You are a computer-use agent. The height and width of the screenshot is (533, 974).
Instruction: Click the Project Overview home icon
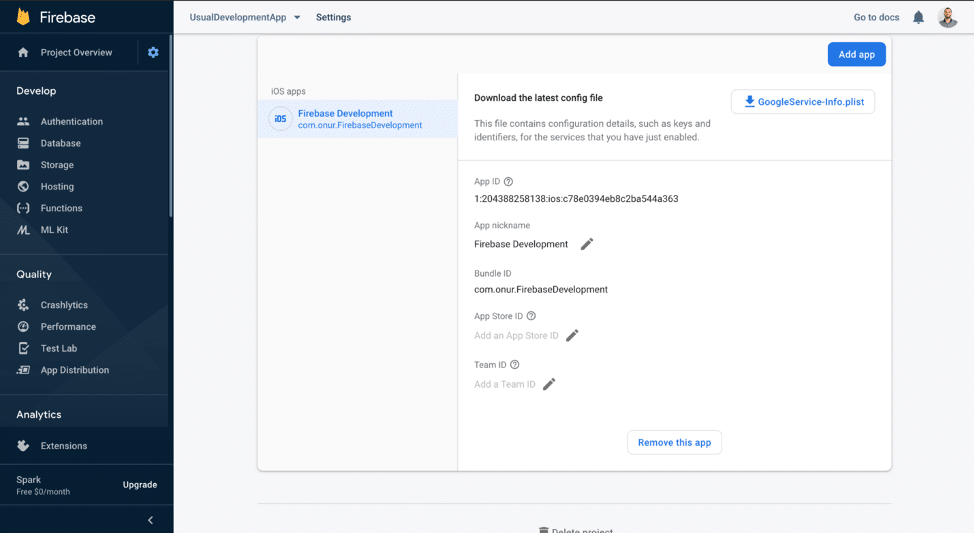(x=23, y=52)
